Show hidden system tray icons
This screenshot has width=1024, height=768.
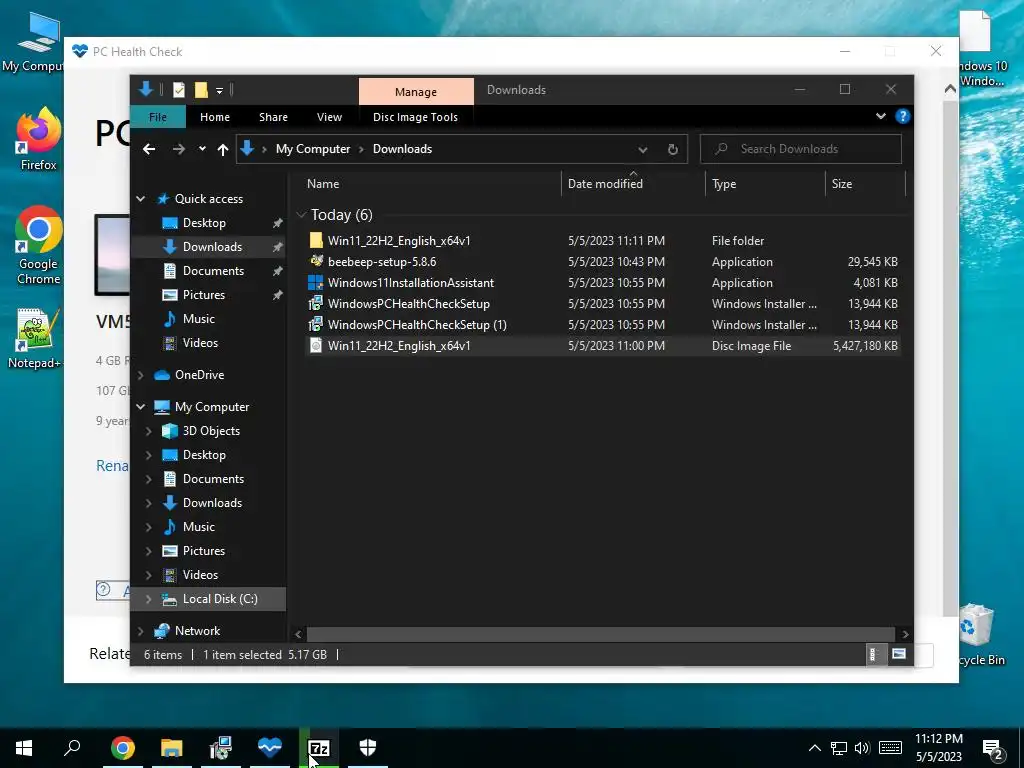point(814,748)
